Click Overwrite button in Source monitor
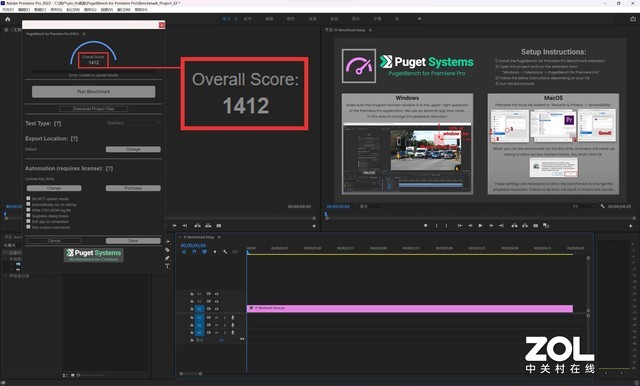This screenshot has width=640, height=386. [x=208, y=225]
